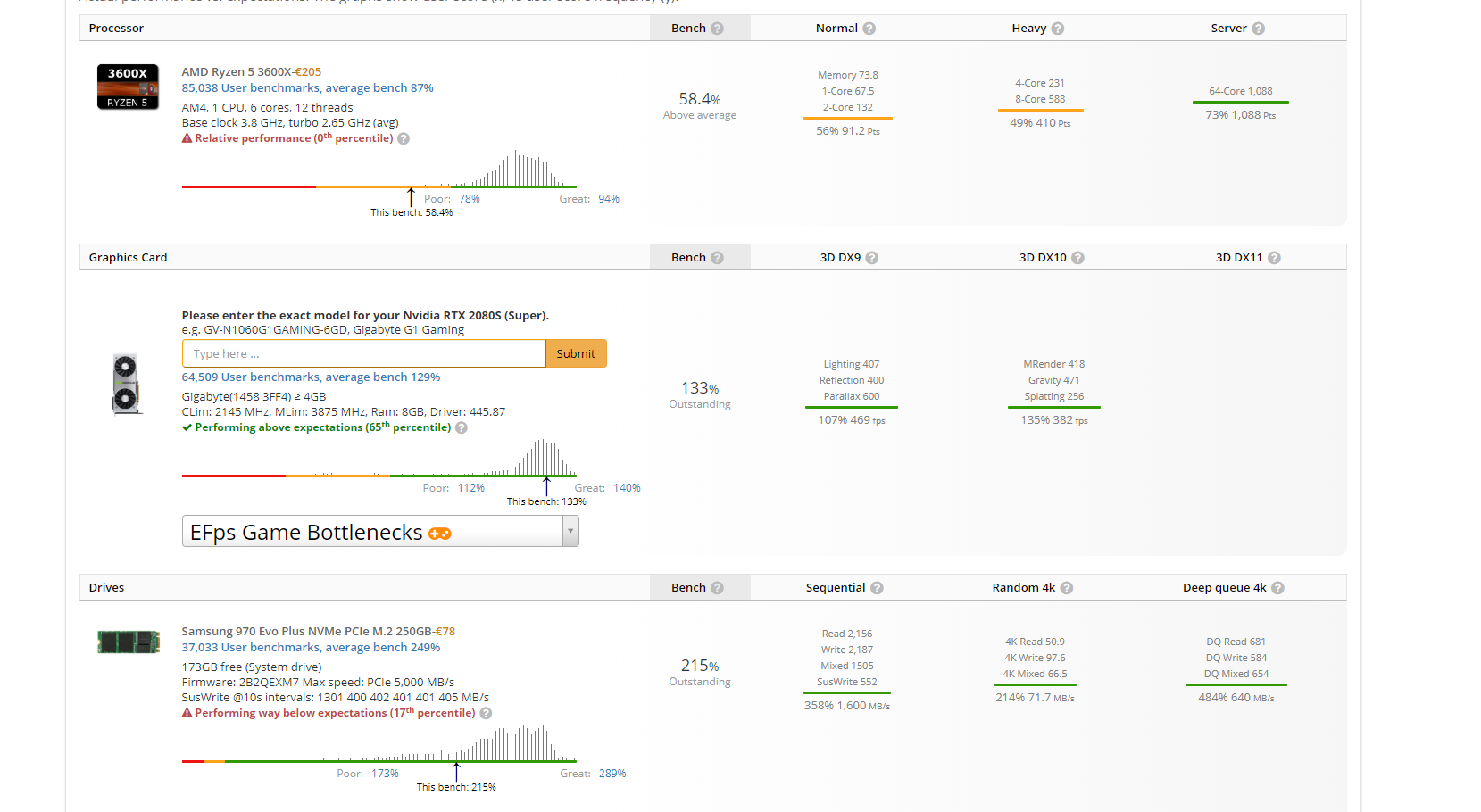Click drive Poor 173% link
1481x812 pixels.
pyautogui.click(x=386, y=774)
